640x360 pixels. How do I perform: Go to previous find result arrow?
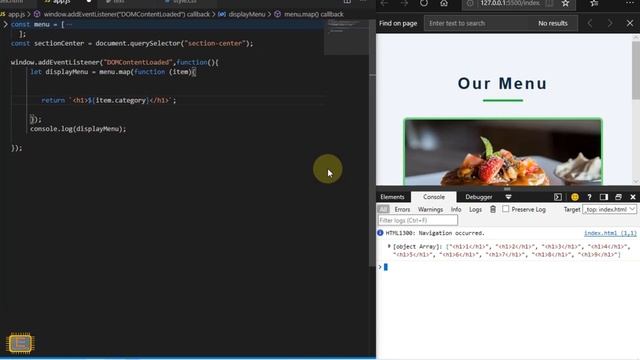click(590, 23)
